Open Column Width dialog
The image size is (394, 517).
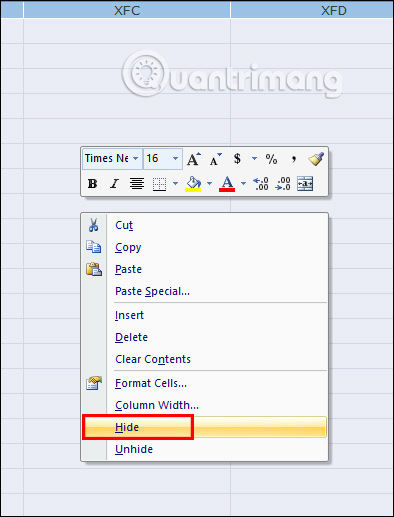point(205,405)
